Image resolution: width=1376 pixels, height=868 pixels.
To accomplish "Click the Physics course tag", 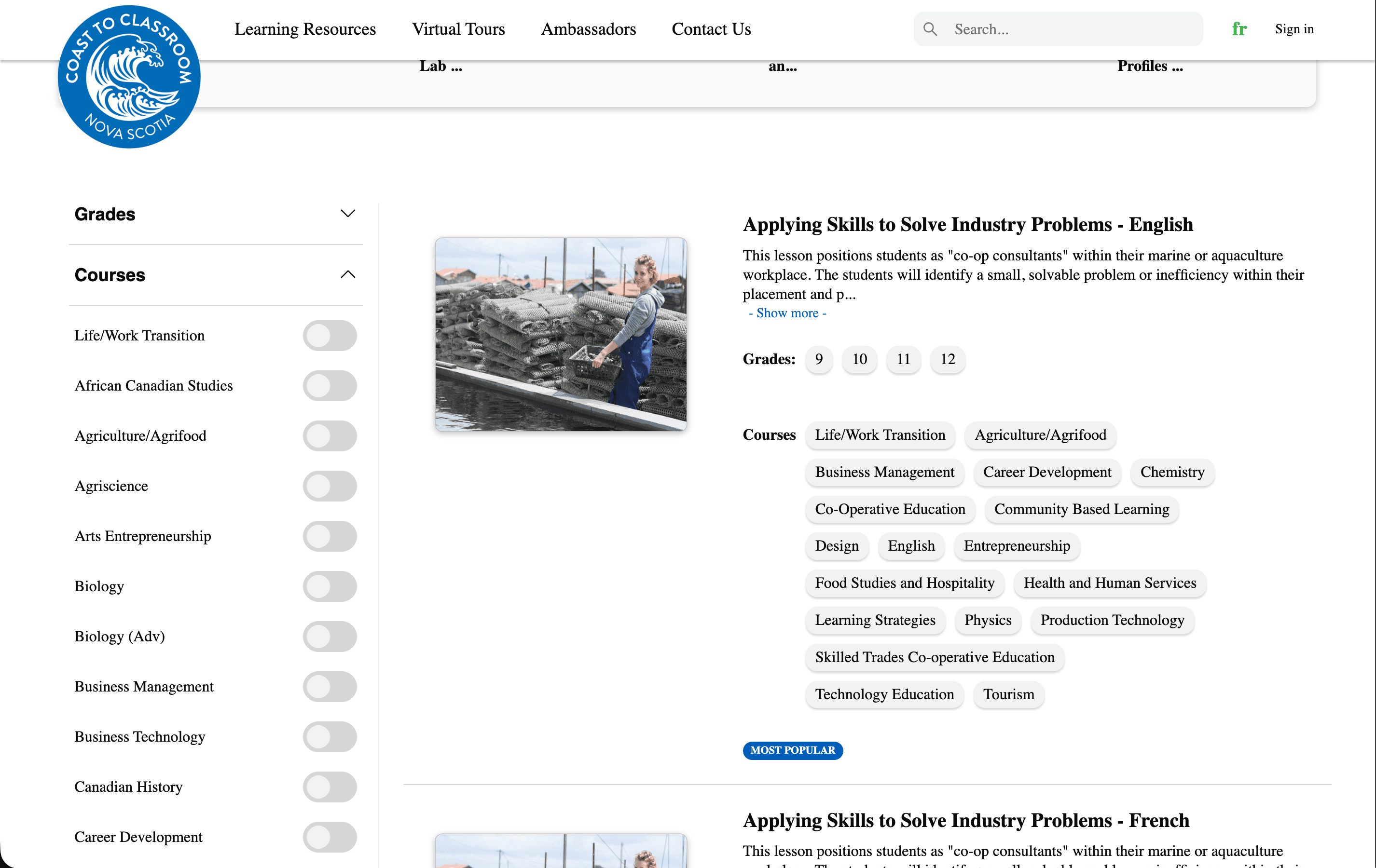I will pos(988,620).
